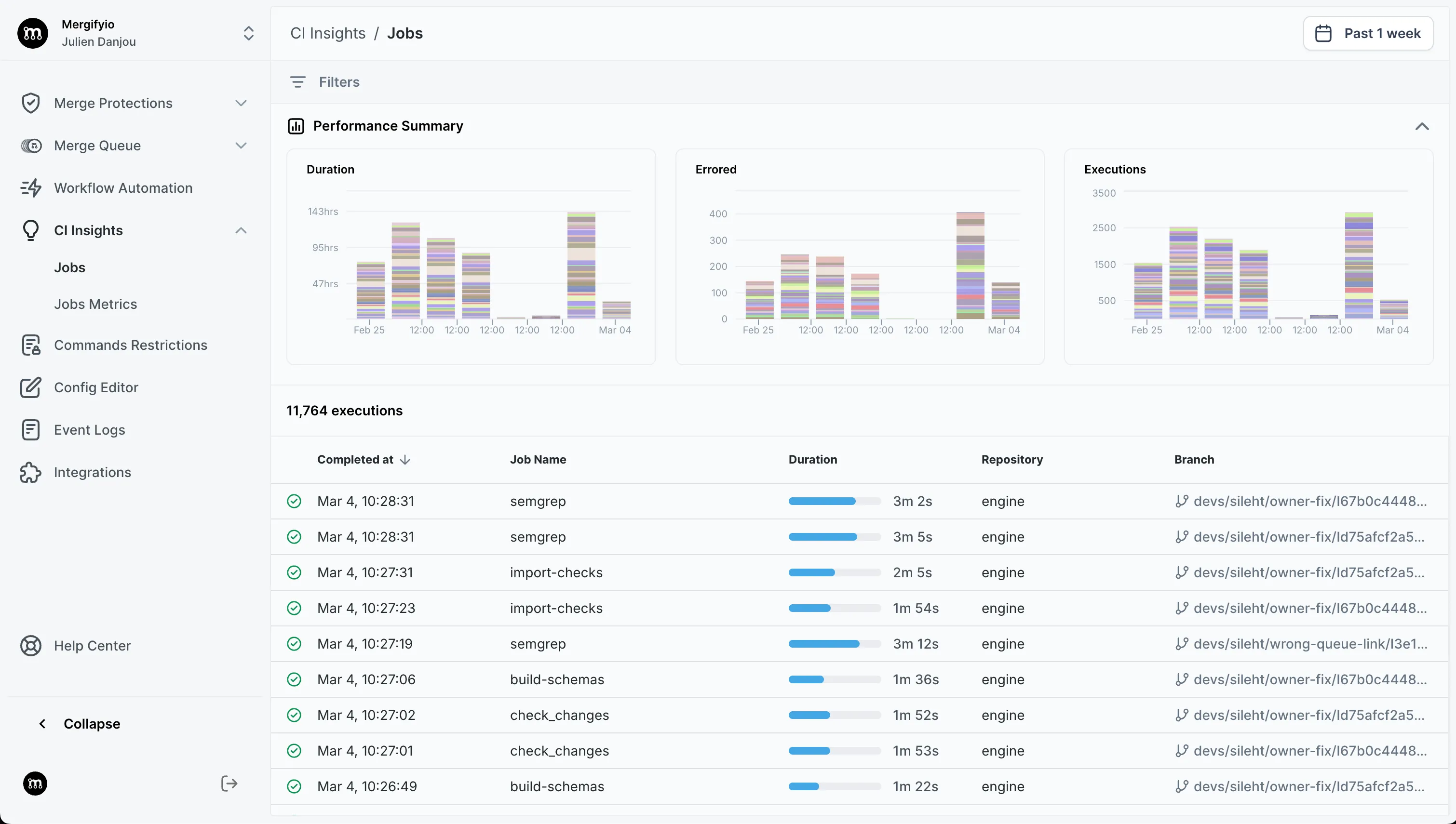This screenshot has width=1456, height=824.
Task: Click the CI Insights lightbulb icon
Action: click(30, 230)
